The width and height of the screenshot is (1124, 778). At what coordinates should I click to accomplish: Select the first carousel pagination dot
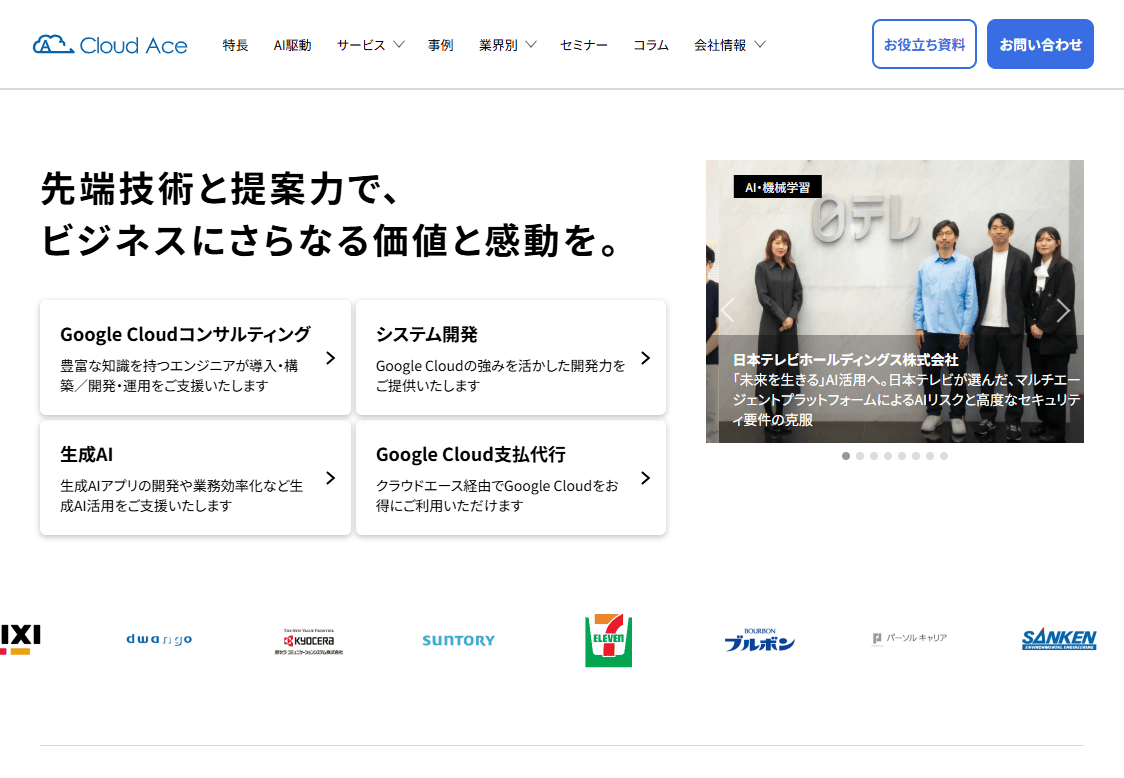pyautogui.click(x=845, y=455)
